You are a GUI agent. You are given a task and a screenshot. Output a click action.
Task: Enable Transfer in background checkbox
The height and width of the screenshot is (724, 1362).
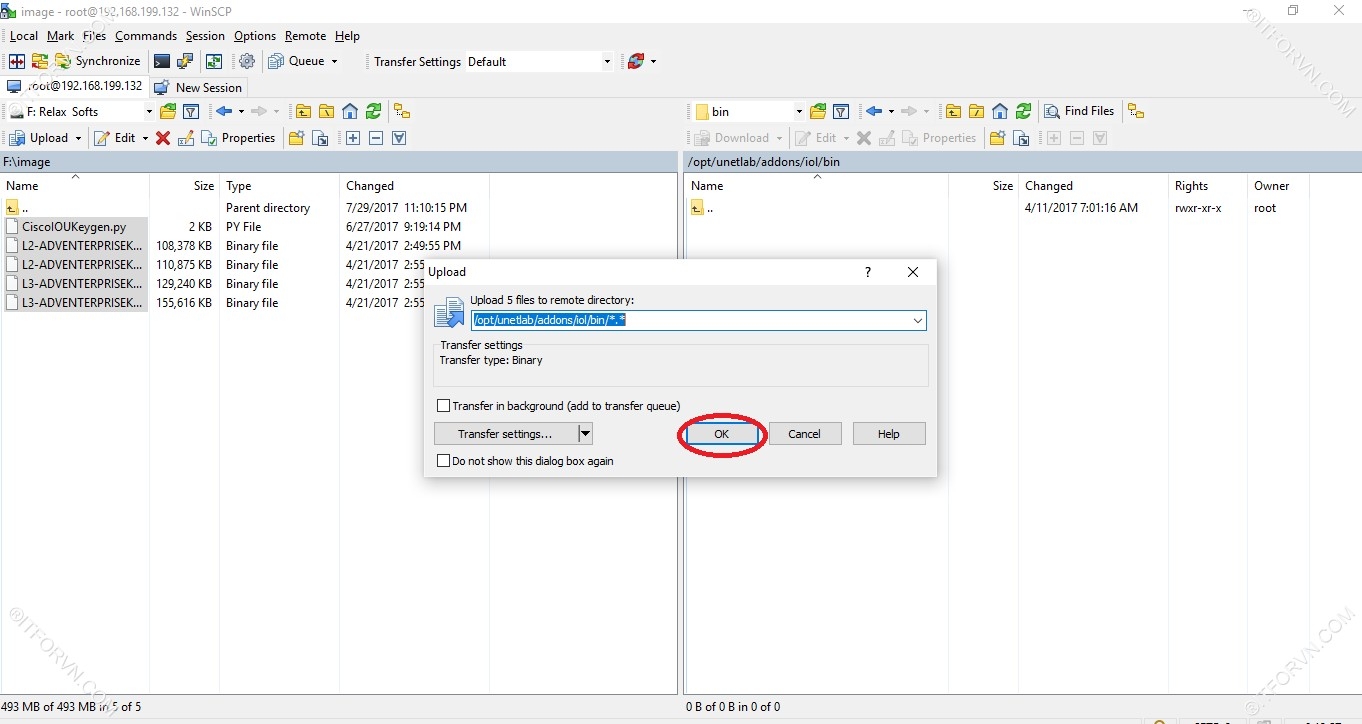(444, 406)
